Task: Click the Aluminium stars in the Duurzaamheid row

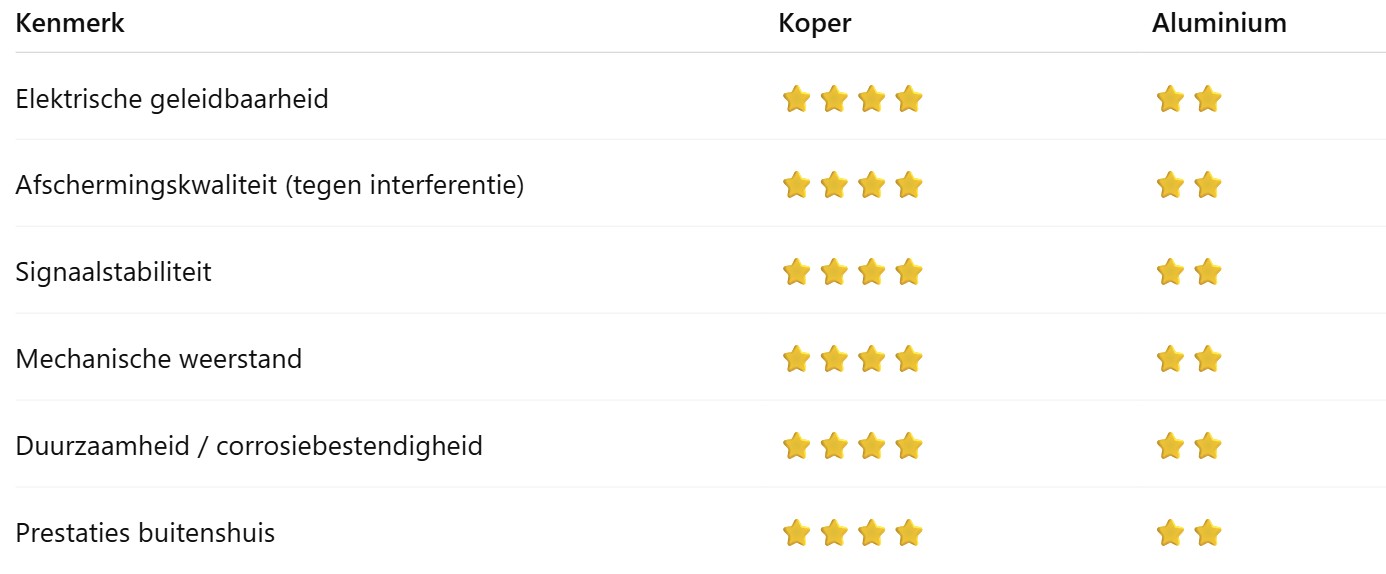Action: pos(1189,446)
